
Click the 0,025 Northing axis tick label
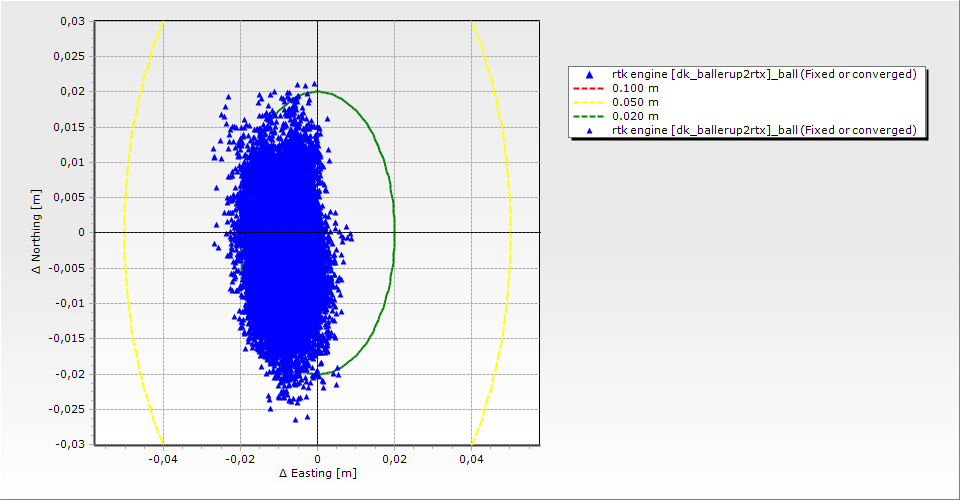(69, 56)
